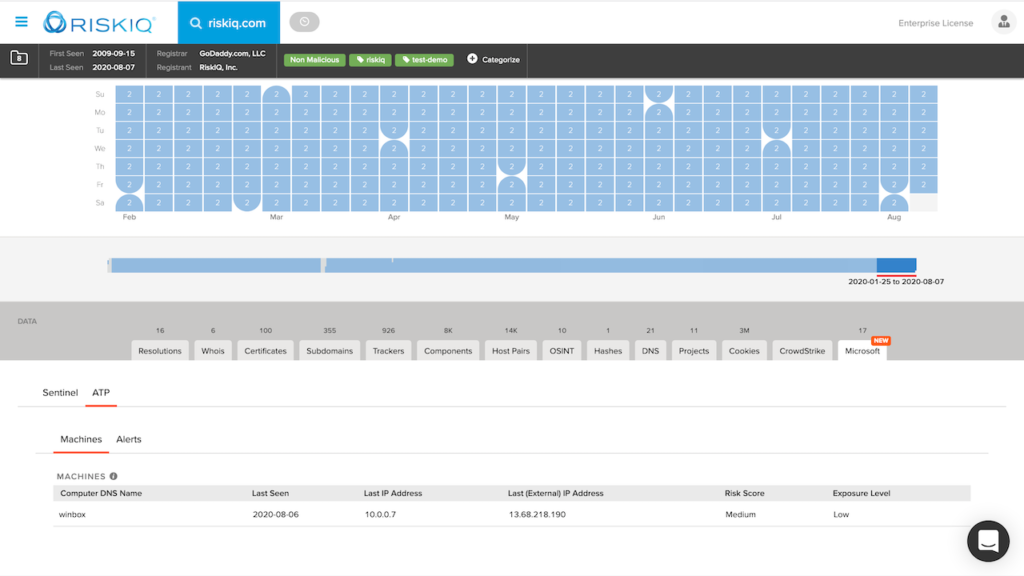The width and height of the screenshot is (1024, 576).
Task: Click the Machines info icon
Action: tap(114, 476)
